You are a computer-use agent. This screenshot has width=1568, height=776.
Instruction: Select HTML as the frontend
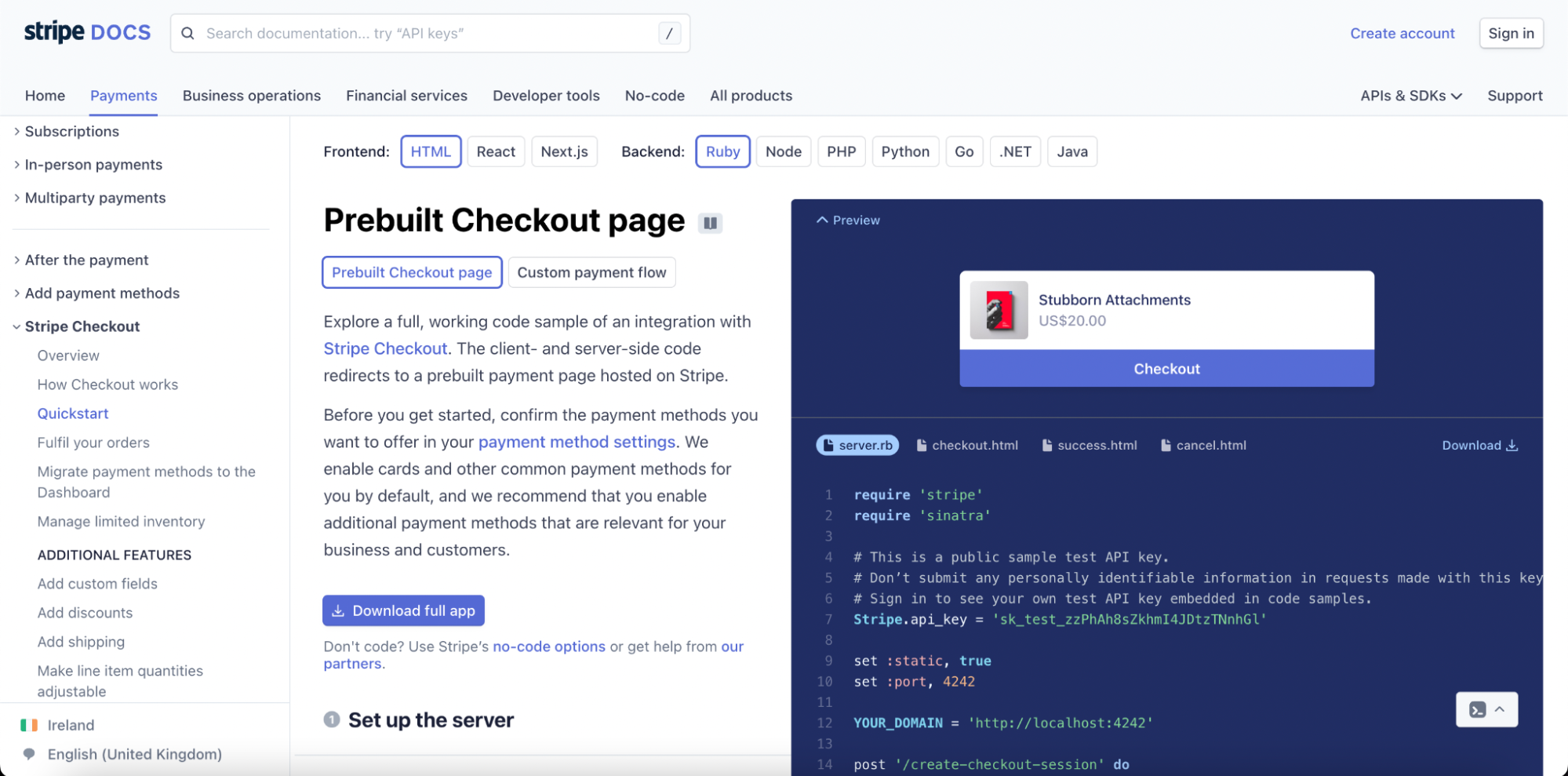pyautogui.click(x=431, y=151)
